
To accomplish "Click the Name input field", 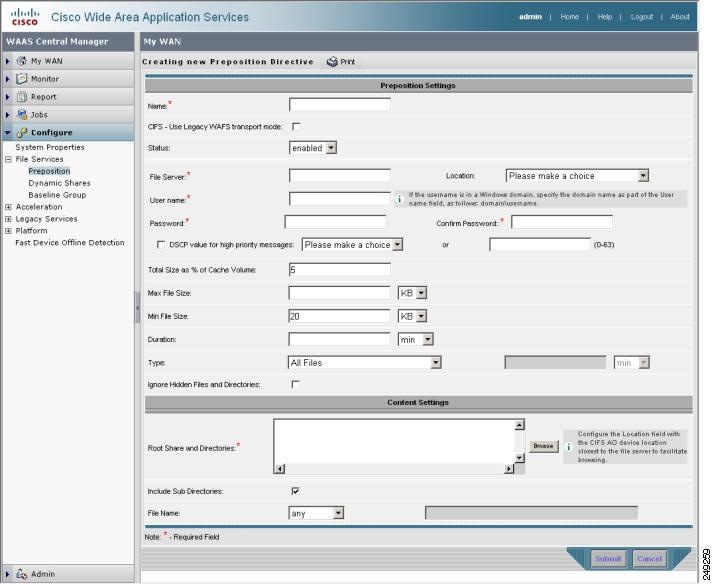I will [339, 104].
